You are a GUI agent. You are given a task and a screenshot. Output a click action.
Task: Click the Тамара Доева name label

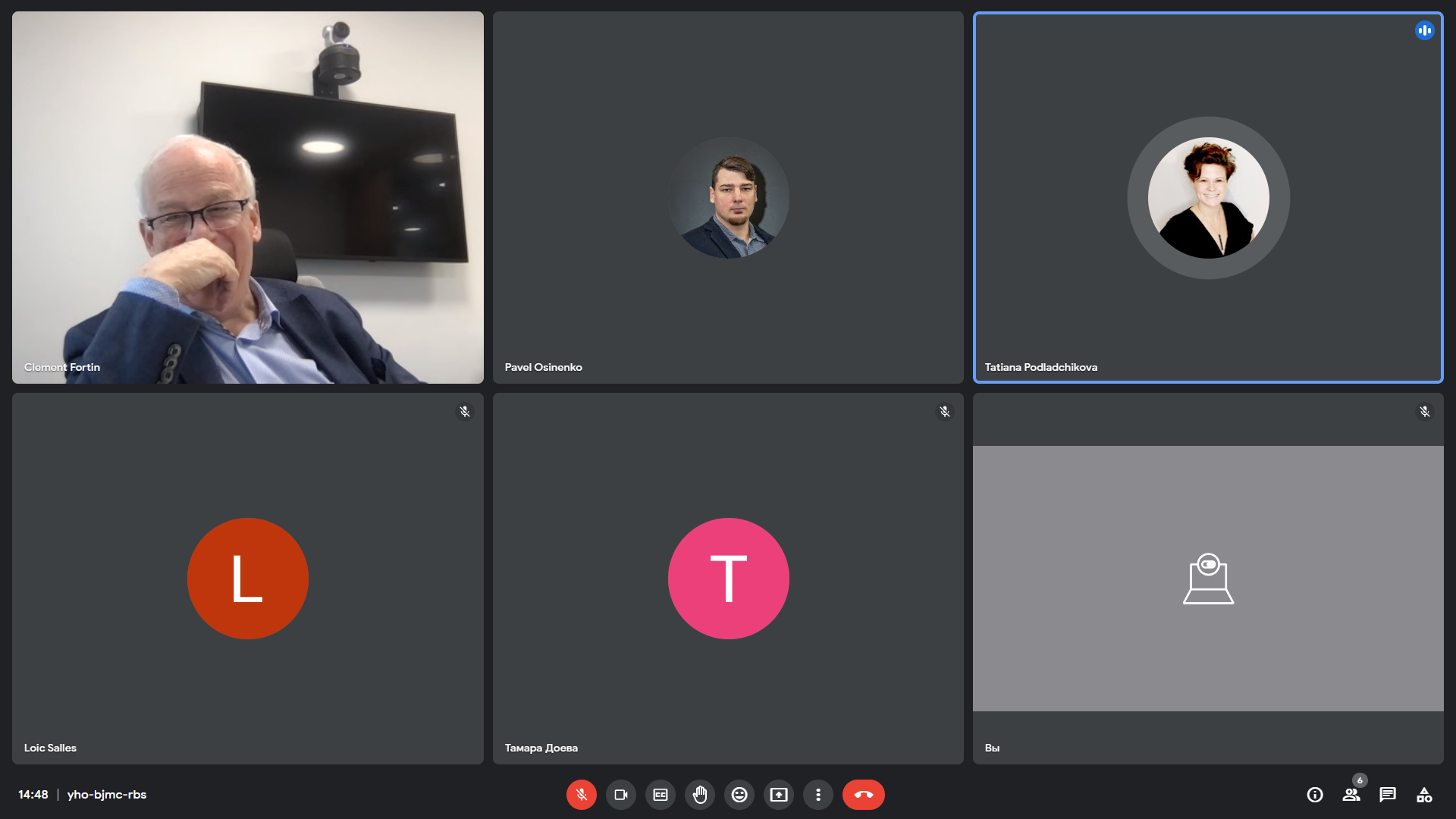tap(541, 748)
